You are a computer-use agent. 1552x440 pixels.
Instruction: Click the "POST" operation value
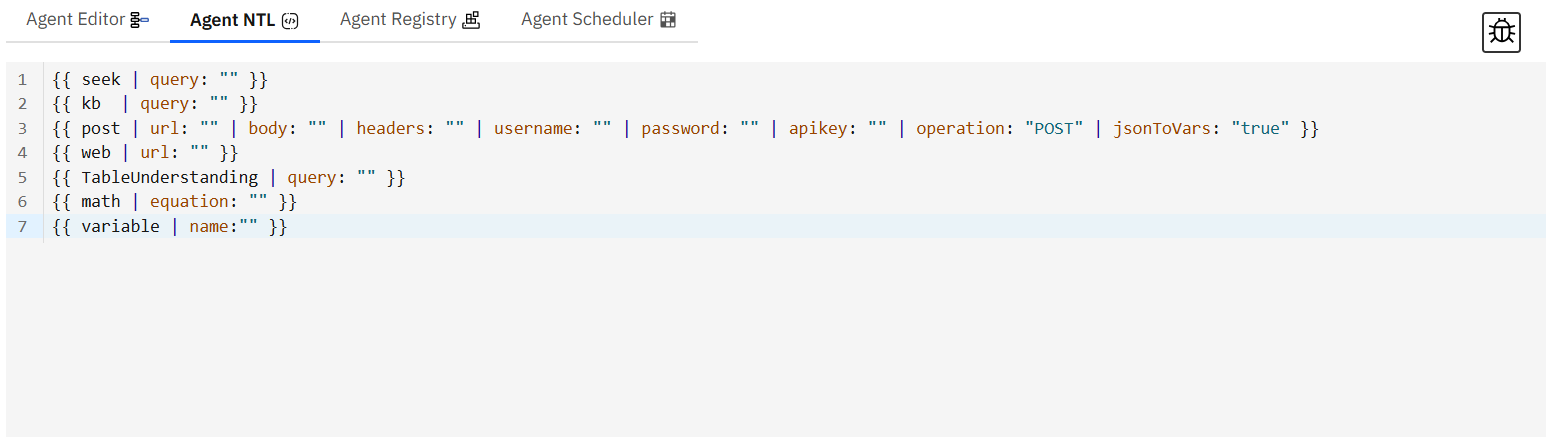pyautogui.click(x=1054, y=128)
